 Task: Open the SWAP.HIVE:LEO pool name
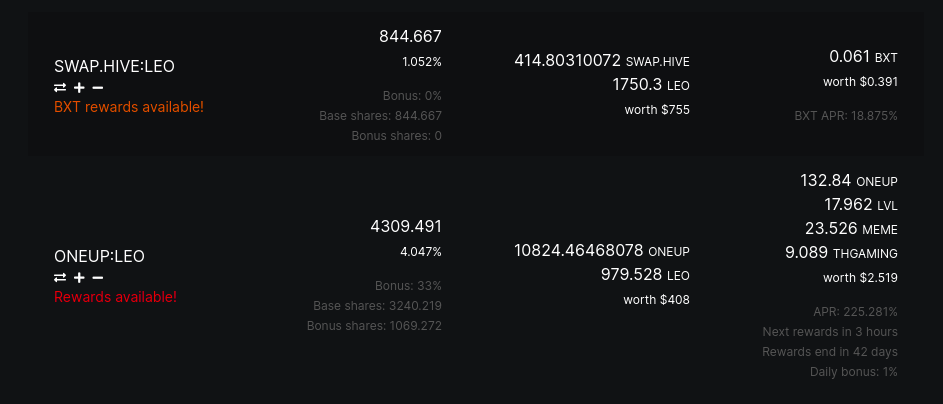114,66
